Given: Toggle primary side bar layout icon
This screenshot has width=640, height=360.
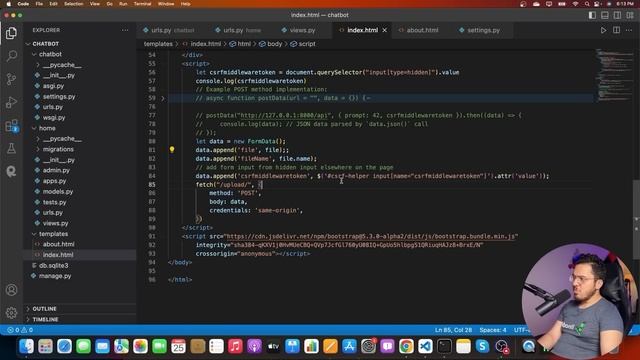Looking at the screenshot, I should click(x=592, y=15).
